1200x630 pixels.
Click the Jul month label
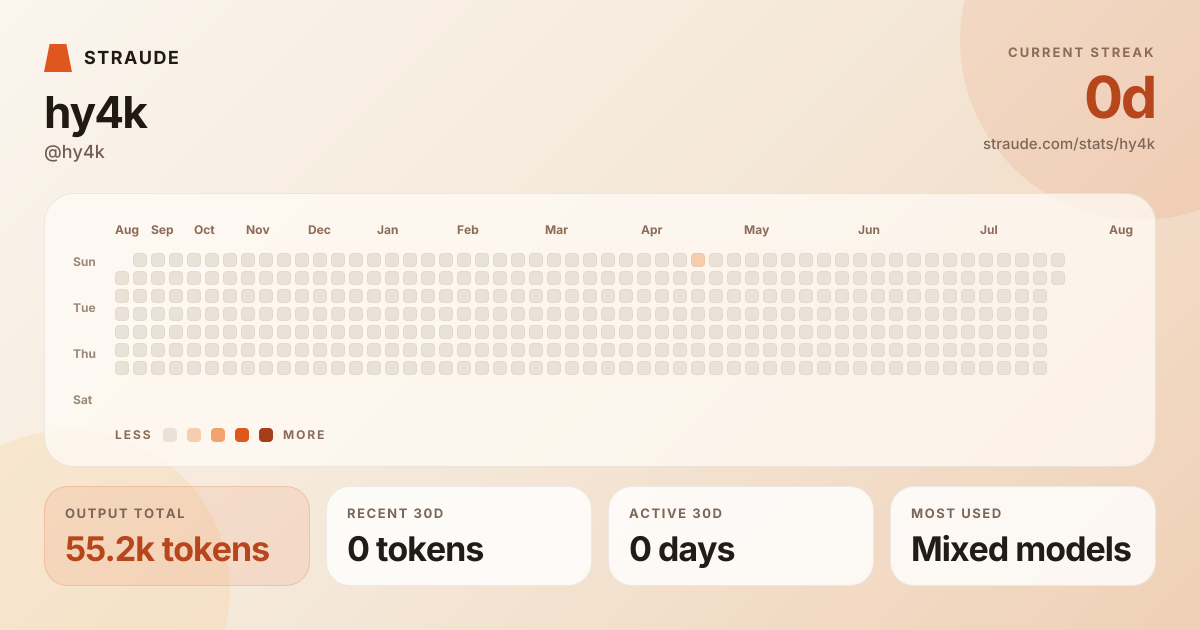point(989,230)
